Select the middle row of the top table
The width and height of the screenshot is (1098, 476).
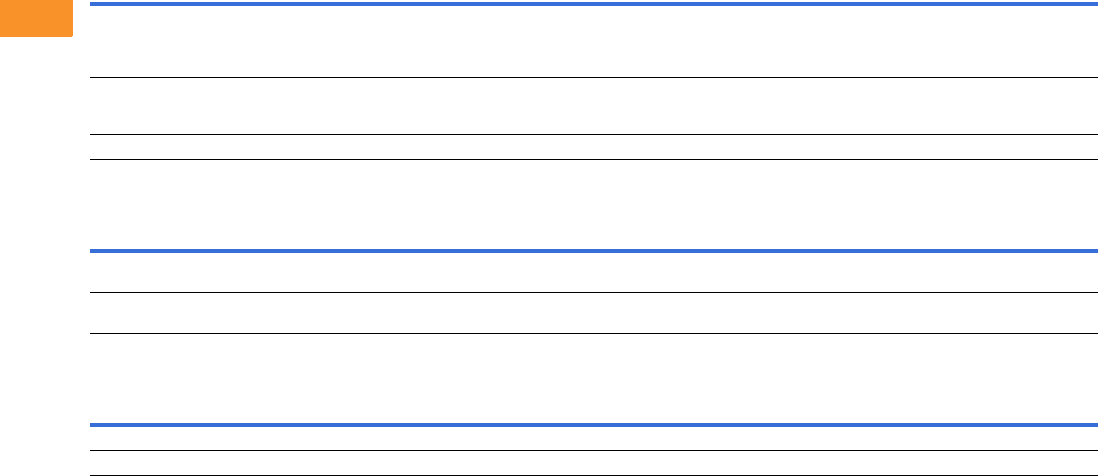pyautogui.click(x=594, y=106)
